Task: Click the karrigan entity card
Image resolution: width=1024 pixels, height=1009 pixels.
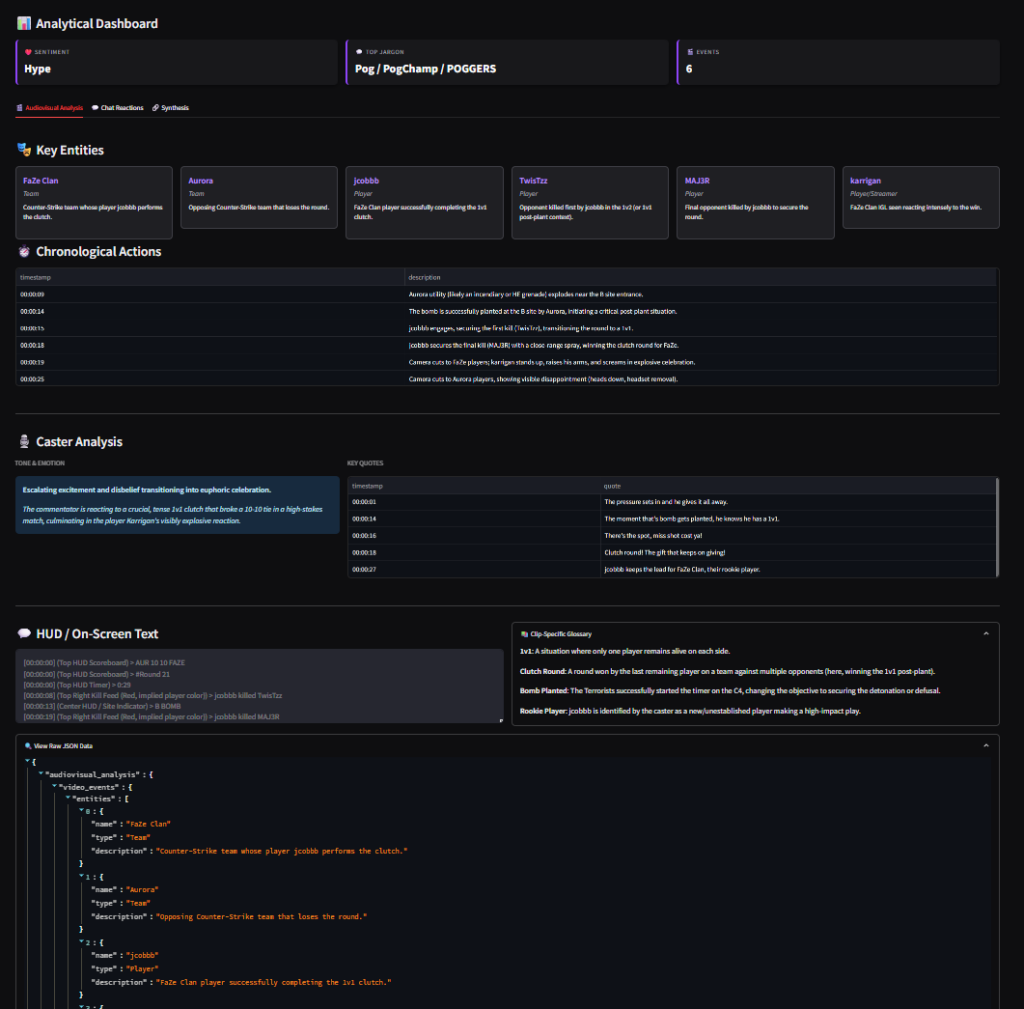Action: [x=921, y=202]
